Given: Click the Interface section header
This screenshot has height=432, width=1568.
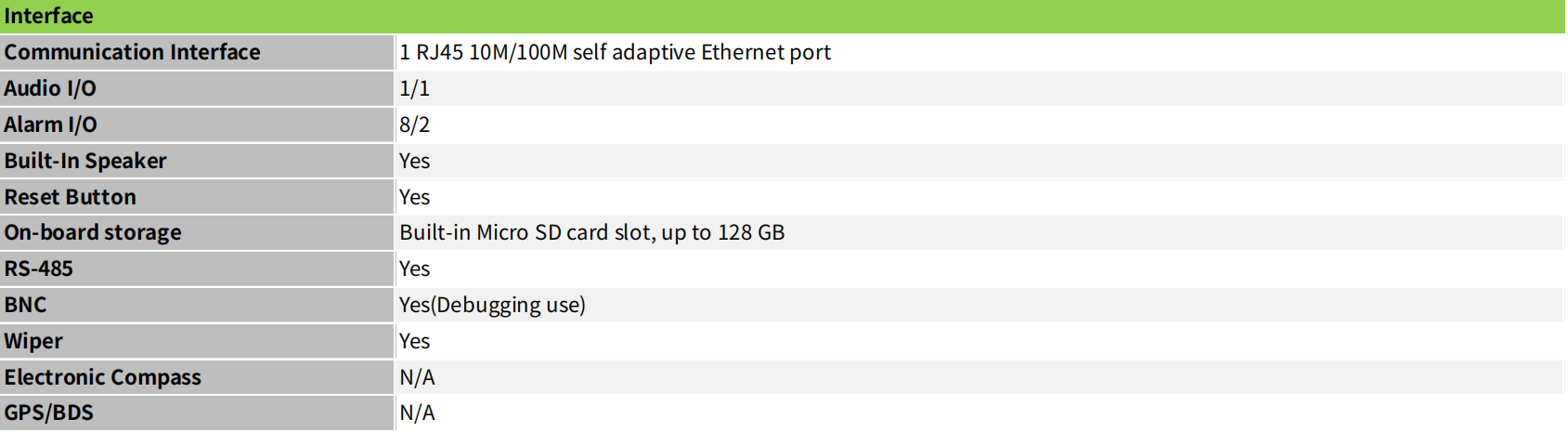Looking at the screenshot, I should click(783, 16).
